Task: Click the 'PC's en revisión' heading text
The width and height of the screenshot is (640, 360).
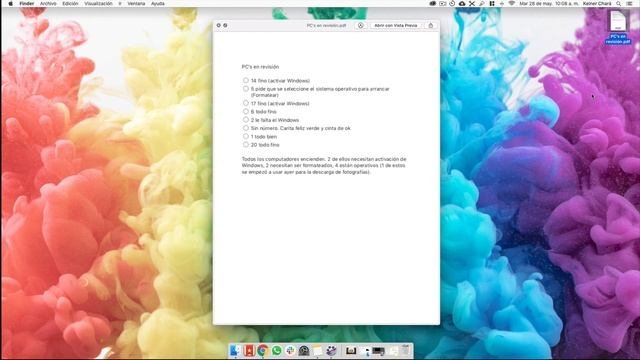Action: 260,67
